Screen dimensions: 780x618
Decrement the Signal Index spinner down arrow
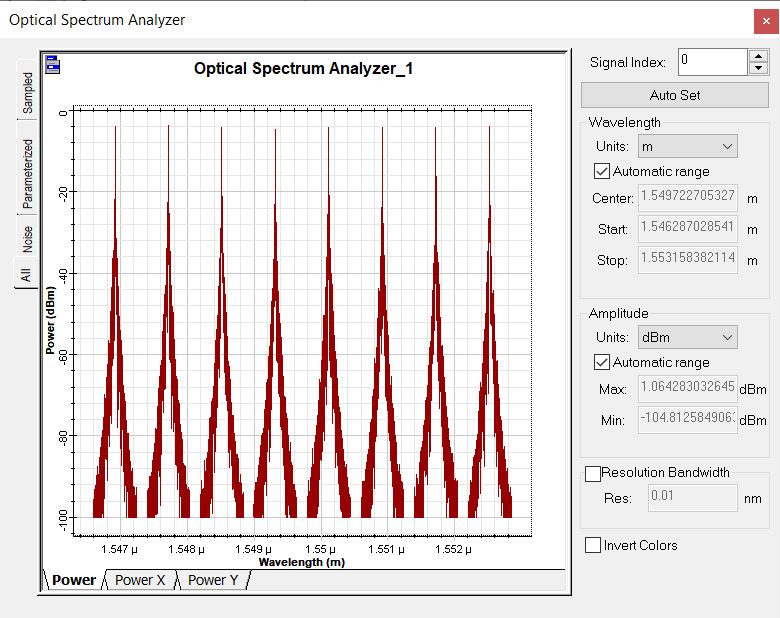758,68
